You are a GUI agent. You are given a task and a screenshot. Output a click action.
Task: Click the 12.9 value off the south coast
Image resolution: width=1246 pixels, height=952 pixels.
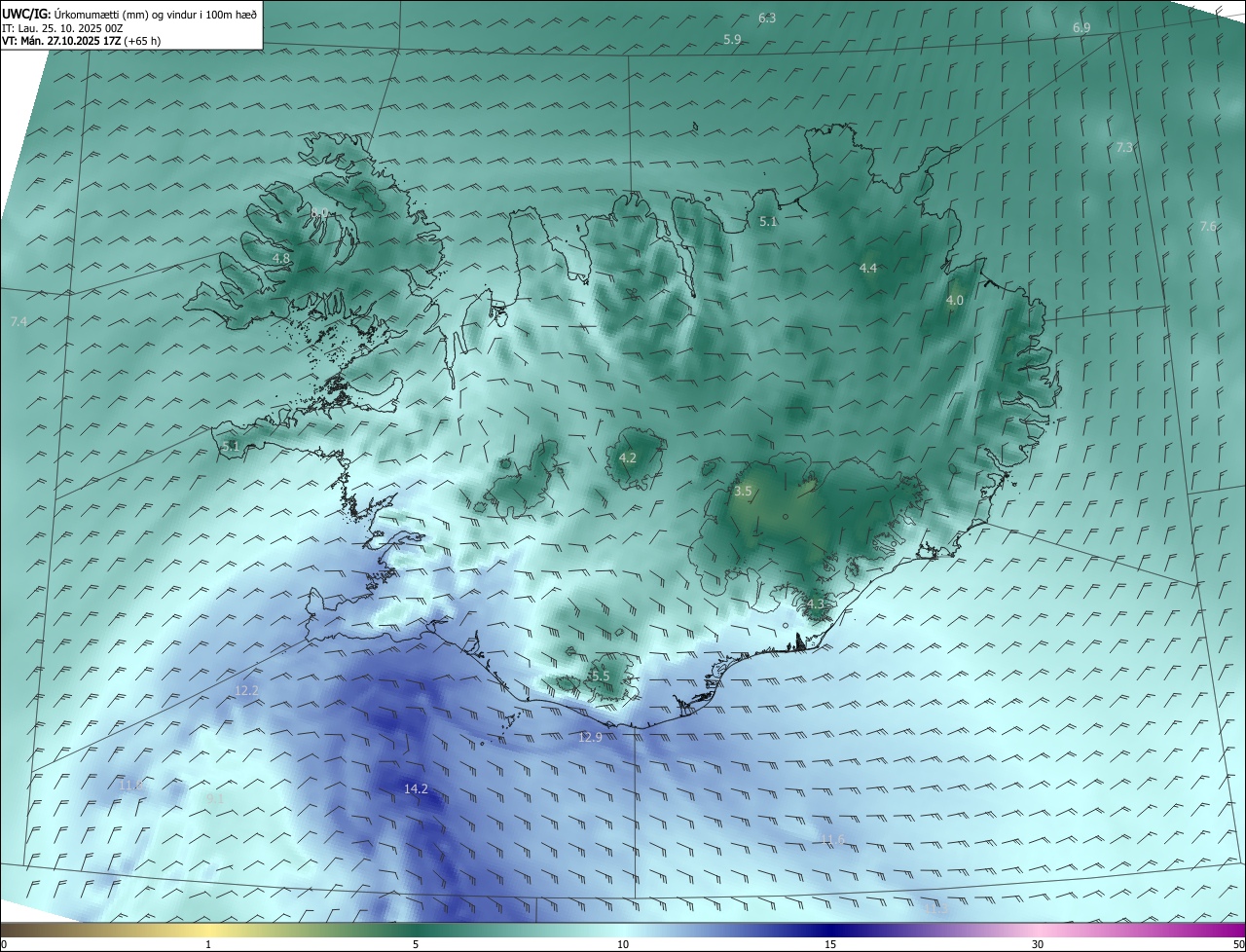(x=590, y=737)
